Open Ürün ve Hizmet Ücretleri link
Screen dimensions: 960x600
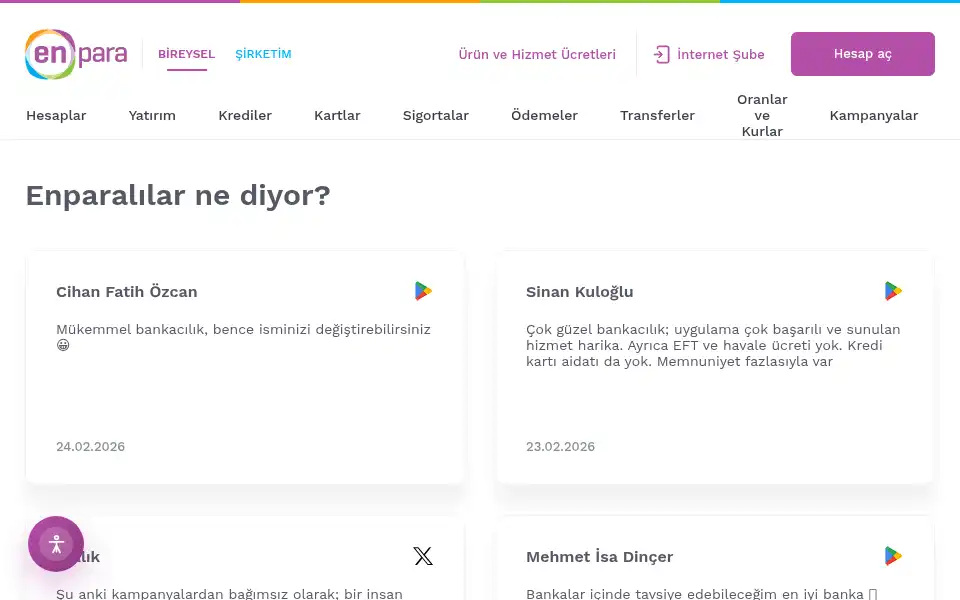click(x=537, y=54)
